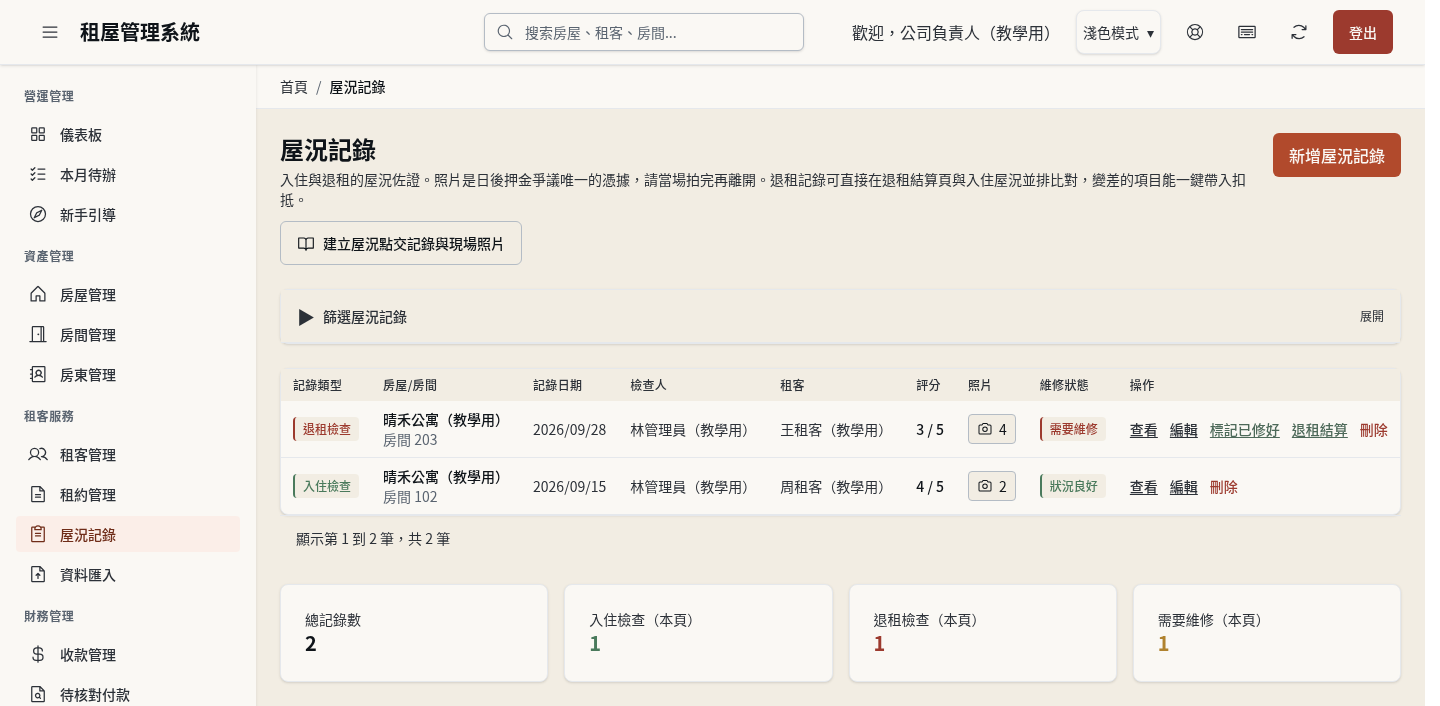Click the 總記錄數 summary card
Image resolution: width=1440 pixels, height=706 pixels.
coord(414,633)
